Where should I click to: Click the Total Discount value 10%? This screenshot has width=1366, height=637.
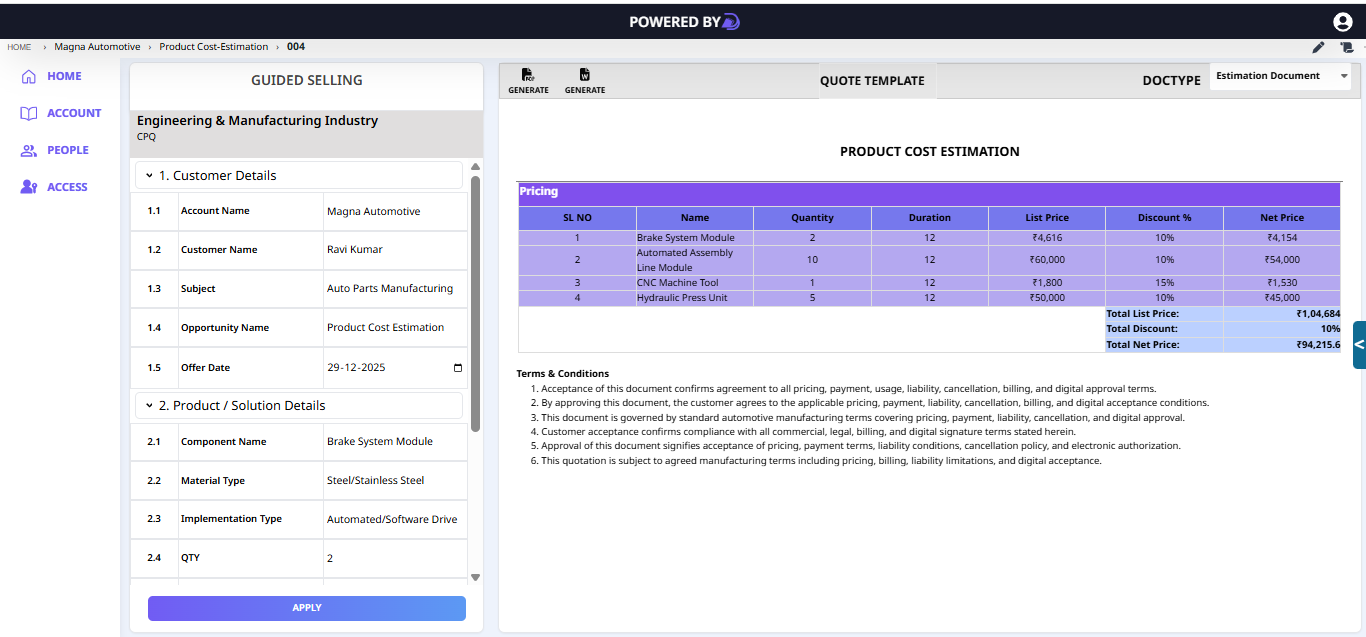(x=1330, y=329)
